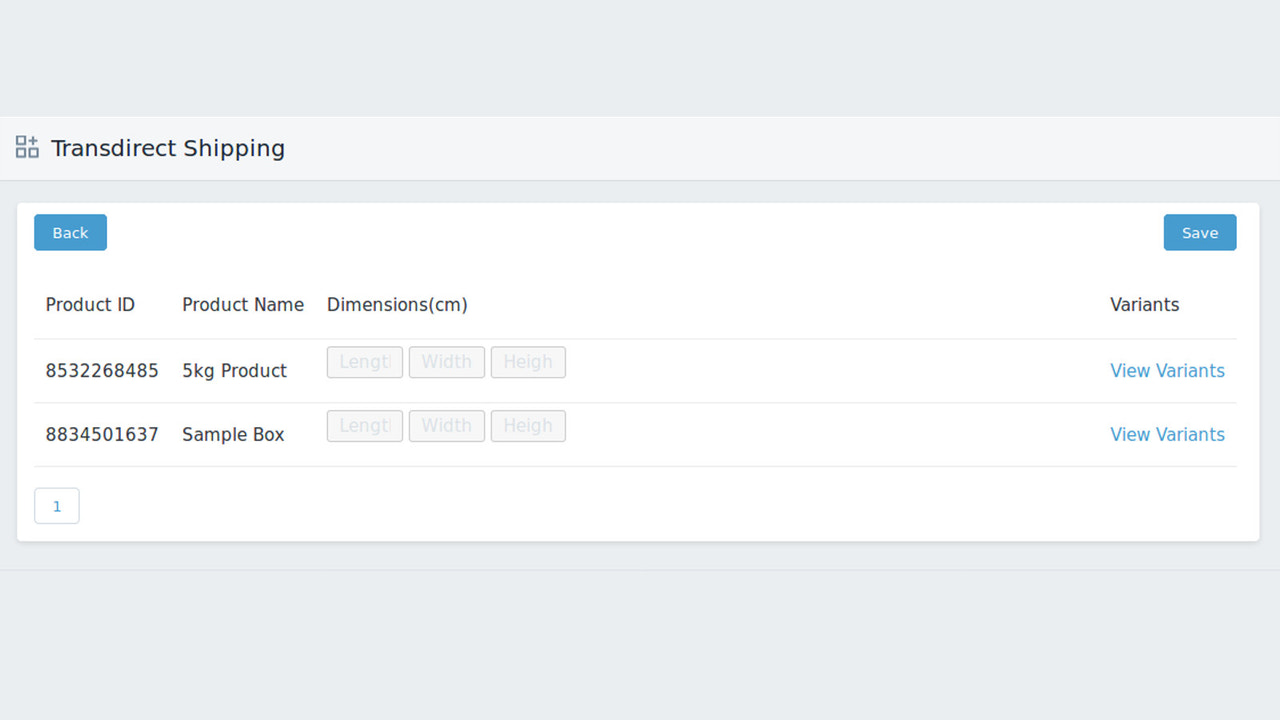Select product ID 8532268485

(x=102, y=370)
